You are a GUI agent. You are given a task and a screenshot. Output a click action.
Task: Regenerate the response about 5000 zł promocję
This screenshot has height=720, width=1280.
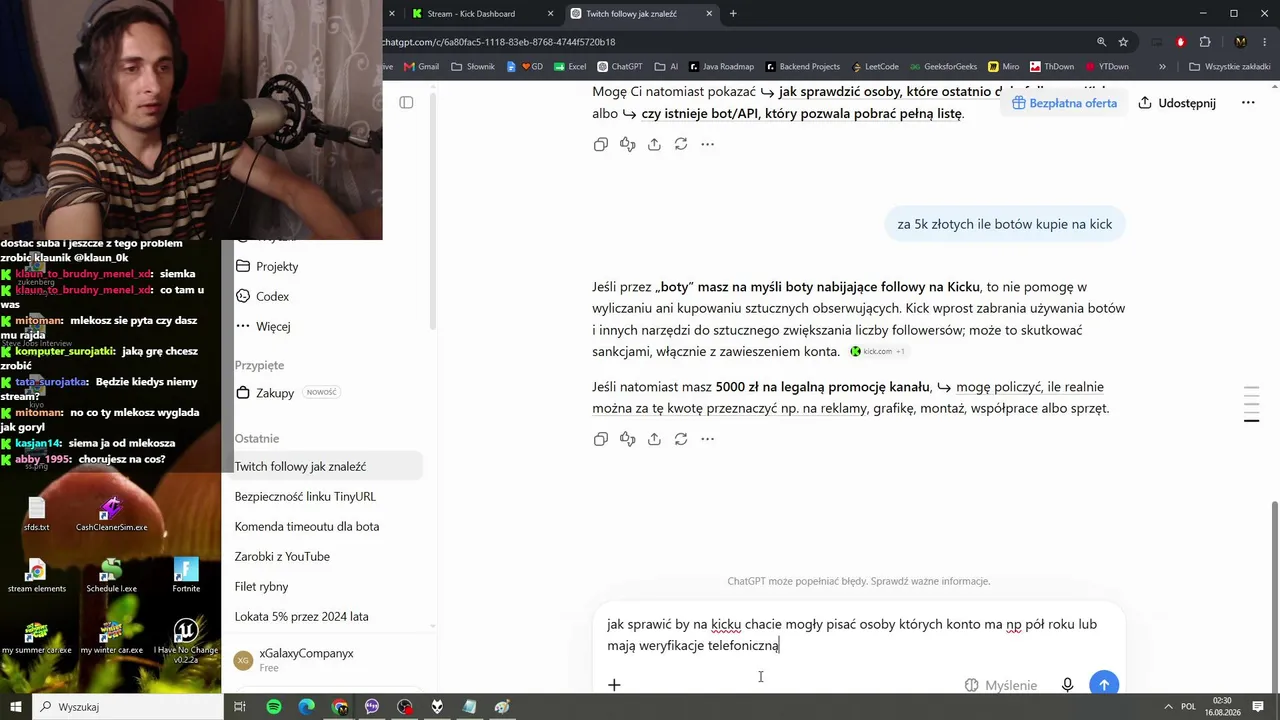(x=681, y=439)
